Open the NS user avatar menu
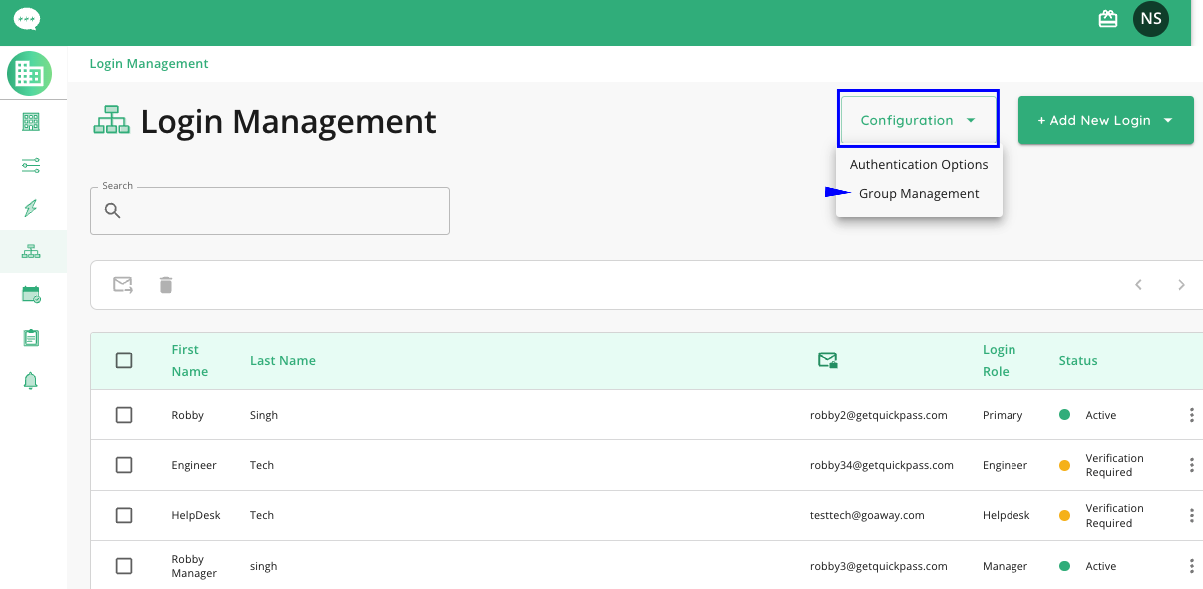This screenshot has width=1203, height=589. click(x=1150, y=19)
